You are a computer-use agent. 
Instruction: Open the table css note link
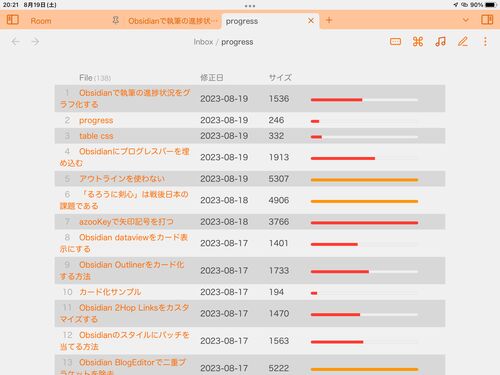(96, 136)
